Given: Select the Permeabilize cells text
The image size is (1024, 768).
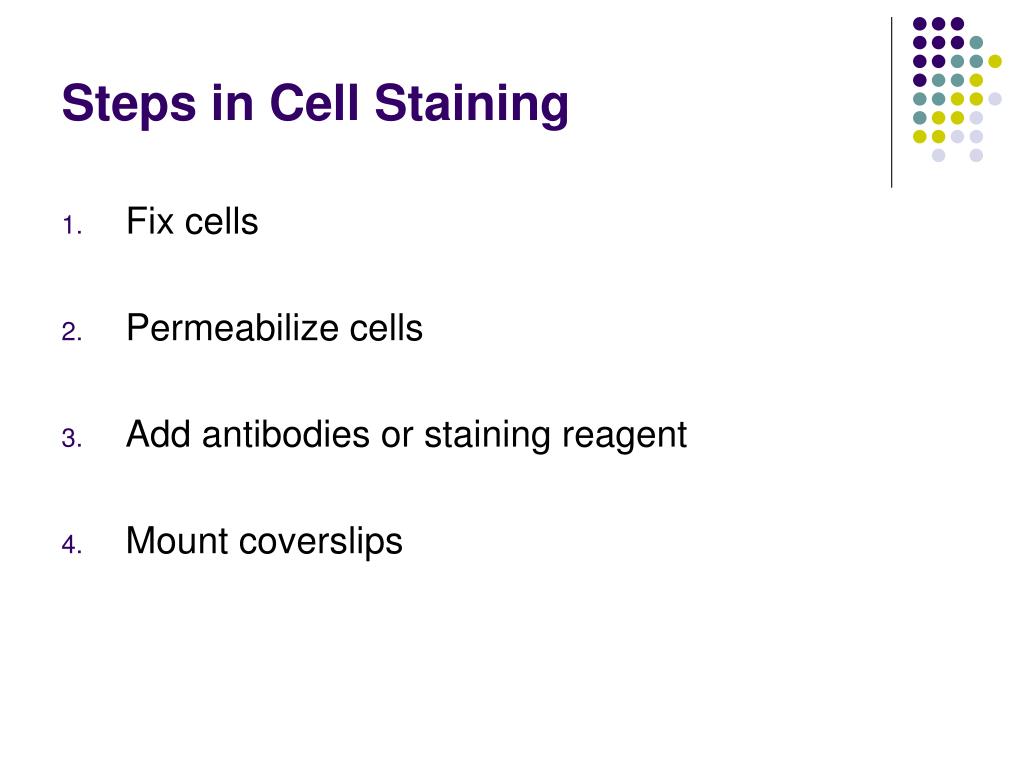Looking at the screenshot, I should (x=274, y=327).
